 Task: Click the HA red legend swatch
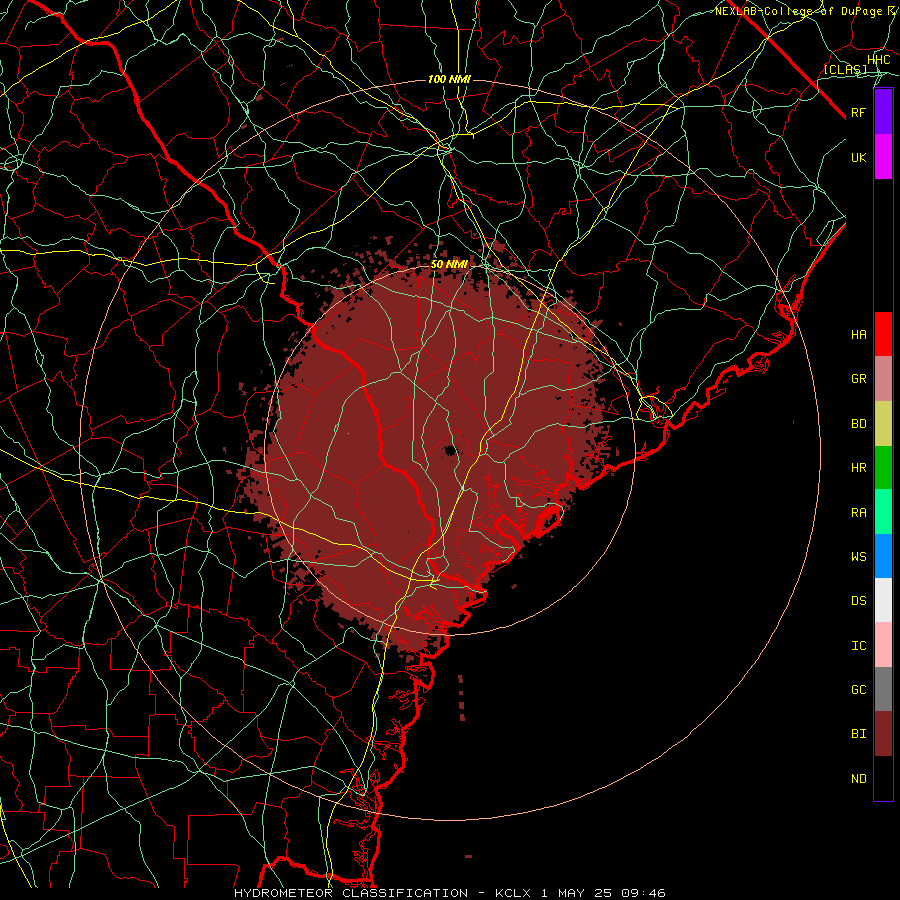[883, 334]
